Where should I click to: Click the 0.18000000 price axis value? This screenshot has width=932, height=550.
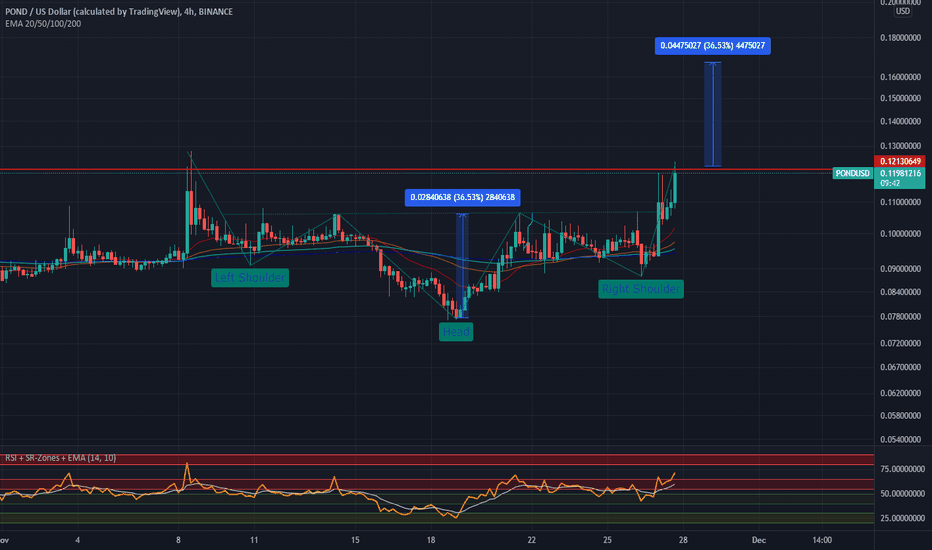point(900,38)
